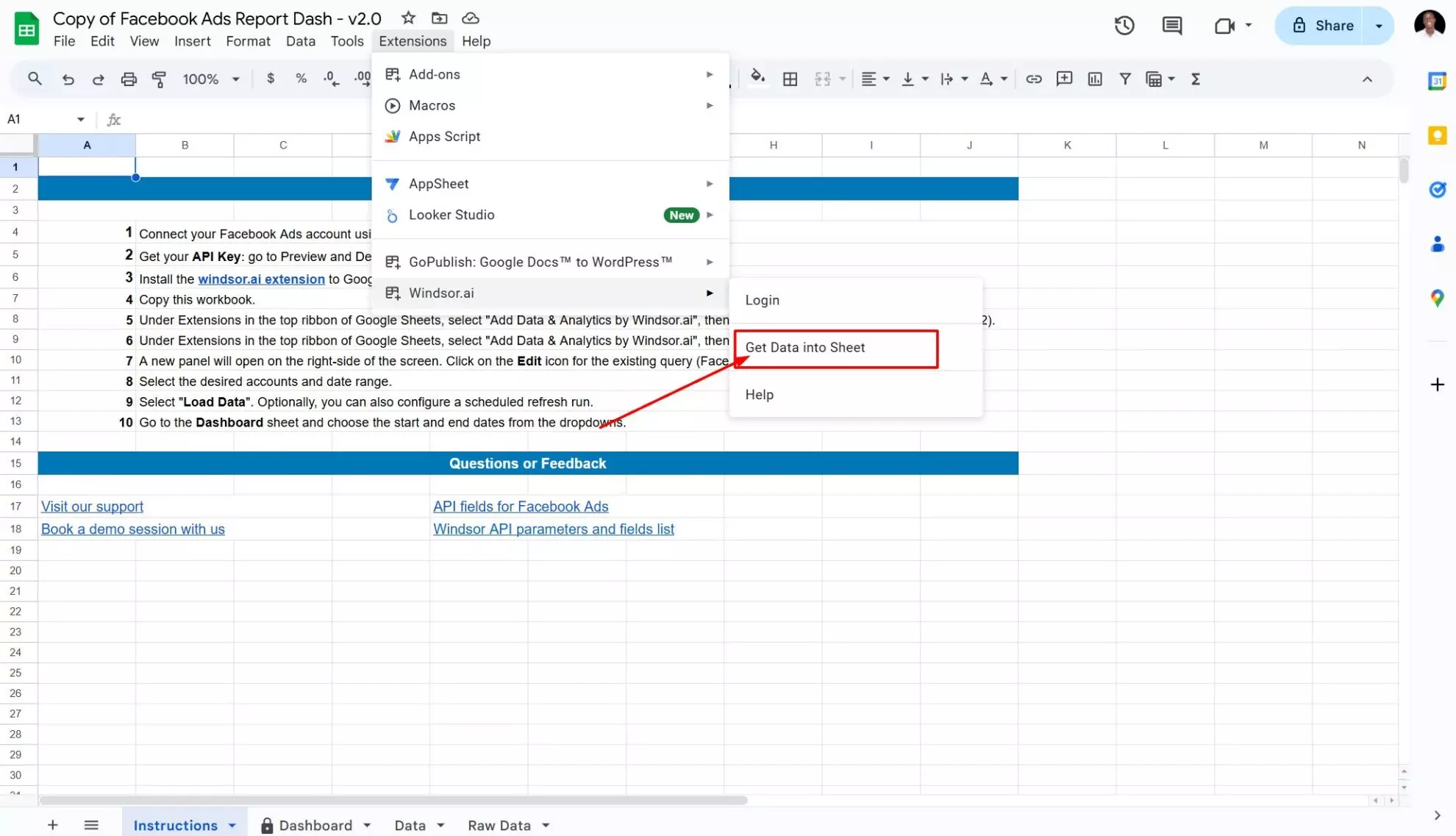Open version history clock icon
The image size is (1456, 836).
1124,26
